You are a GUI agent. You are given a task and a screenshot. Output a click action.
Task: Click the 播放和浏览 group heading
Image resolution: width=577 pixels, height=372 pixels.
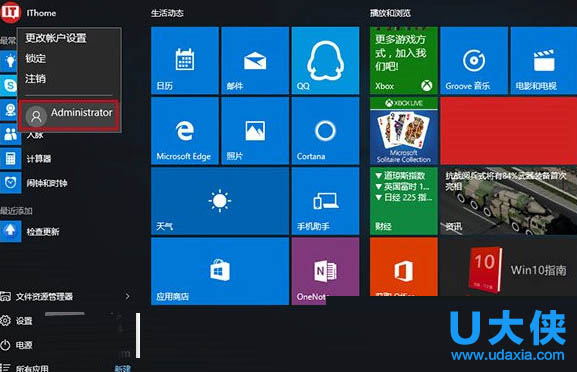(390, 13)
